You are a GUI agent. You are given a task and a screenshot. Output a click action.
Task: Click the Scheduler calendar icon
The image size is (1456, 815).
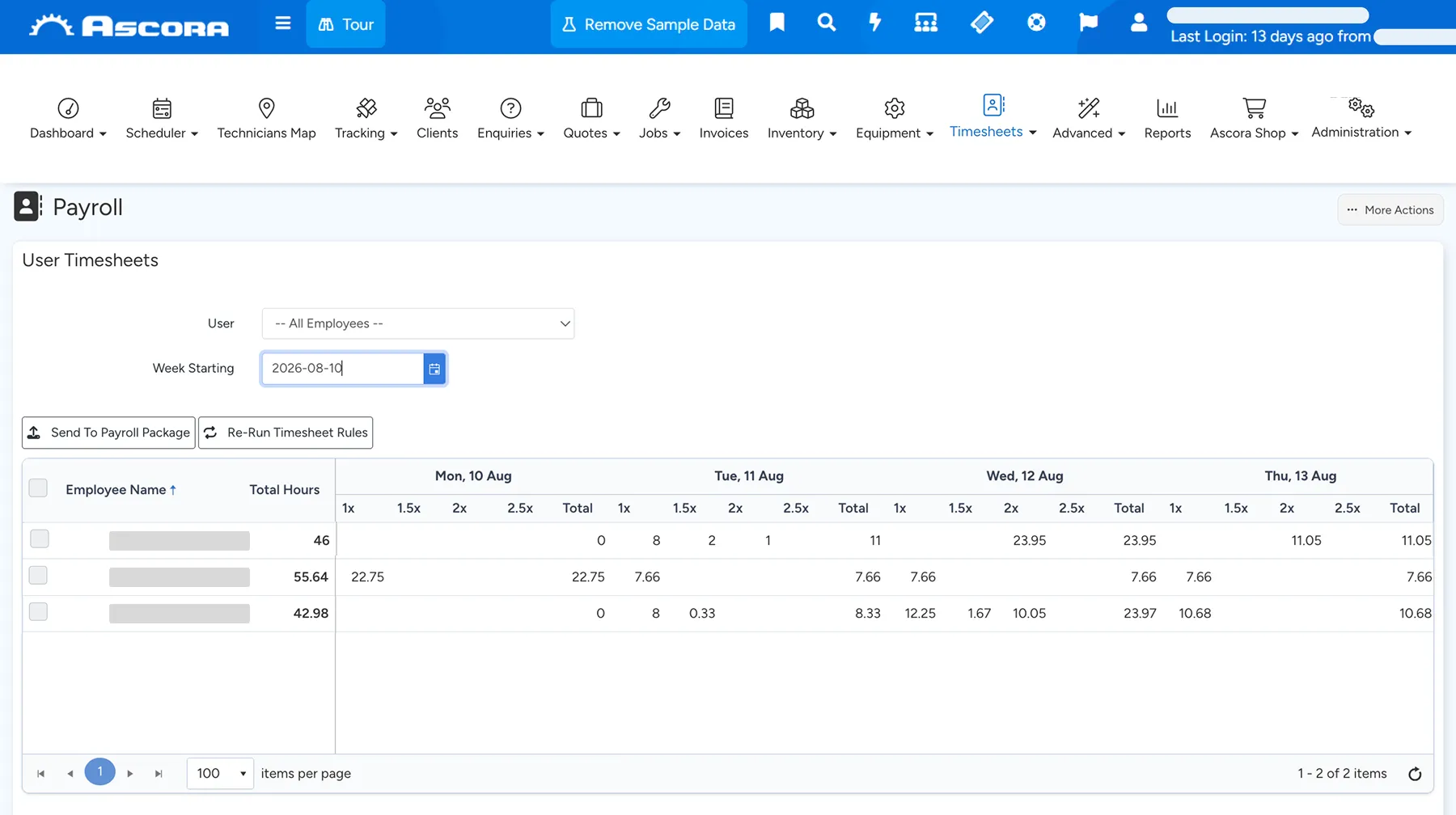162,108
